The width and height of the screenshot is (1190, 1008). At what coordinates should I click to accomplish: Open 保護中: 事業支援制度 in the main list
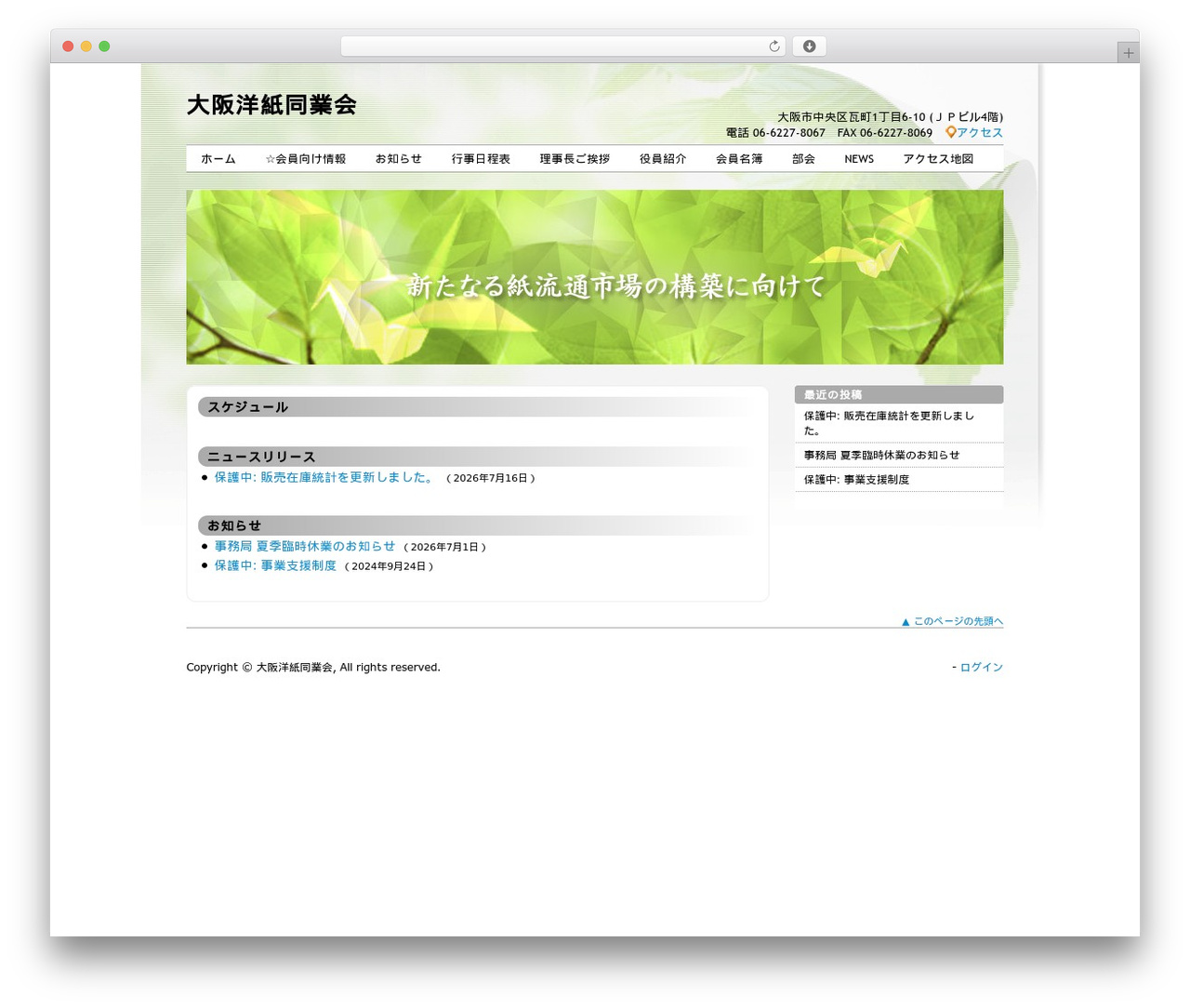(x=275, y=565)
